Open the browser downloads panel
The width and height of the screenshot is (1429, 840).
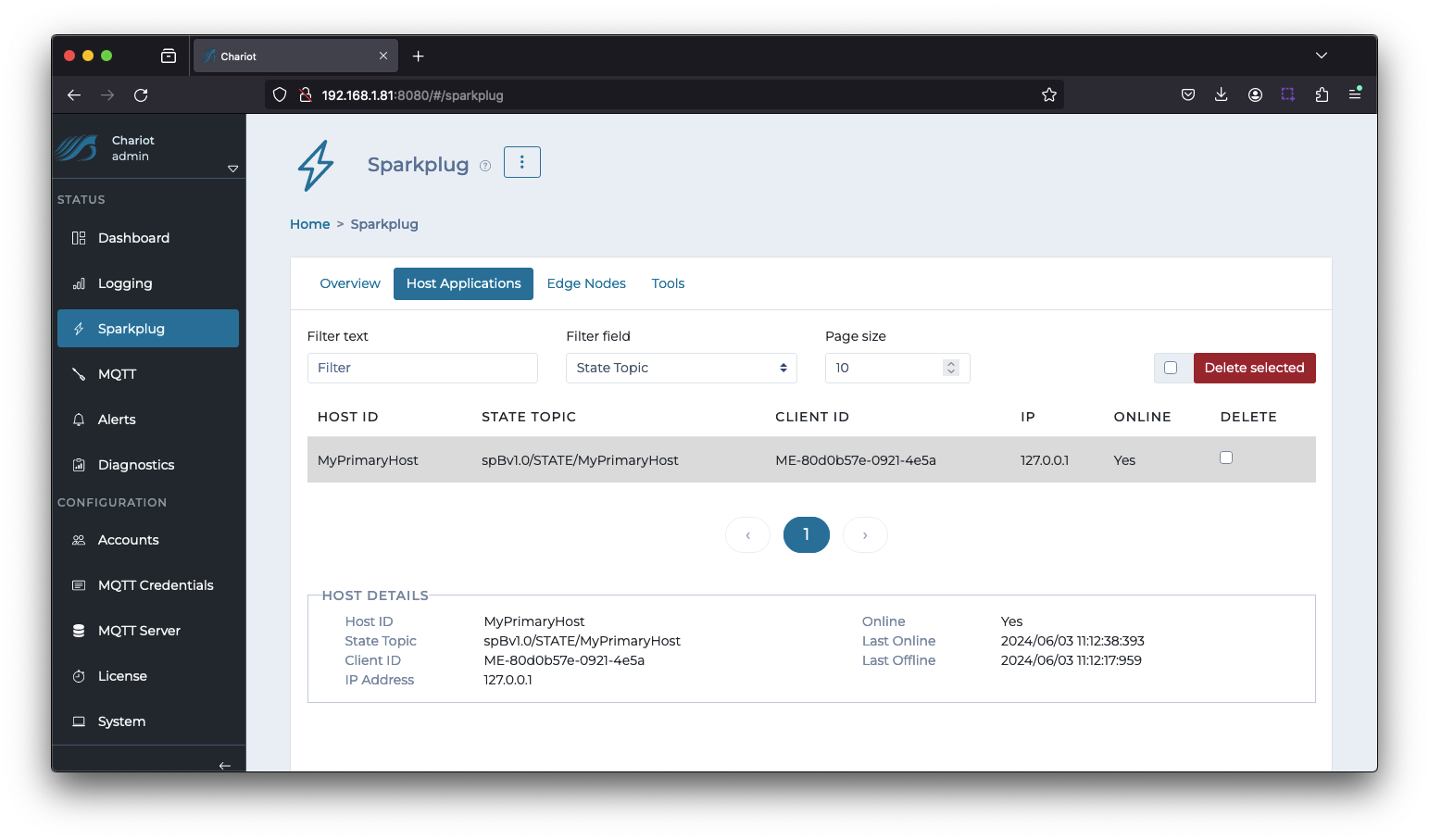coord(1222,94)
